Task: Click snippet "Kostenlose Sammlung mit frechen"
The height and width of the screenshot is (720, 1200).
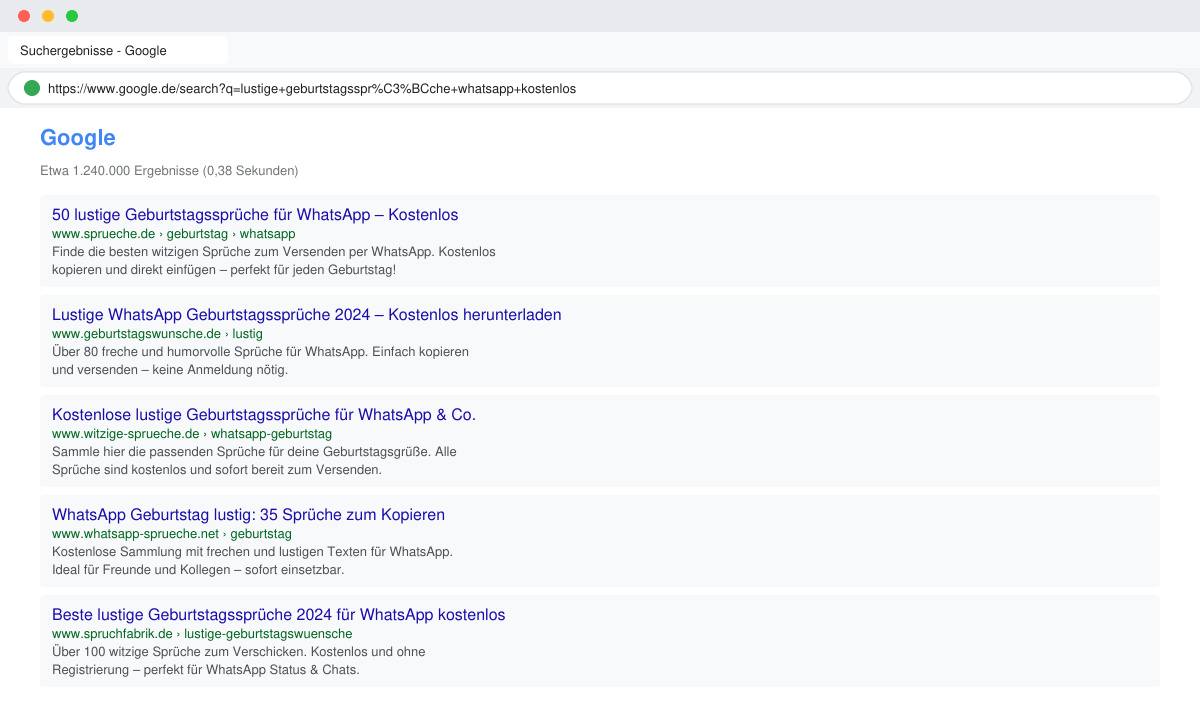Action: tap(252, 561)
